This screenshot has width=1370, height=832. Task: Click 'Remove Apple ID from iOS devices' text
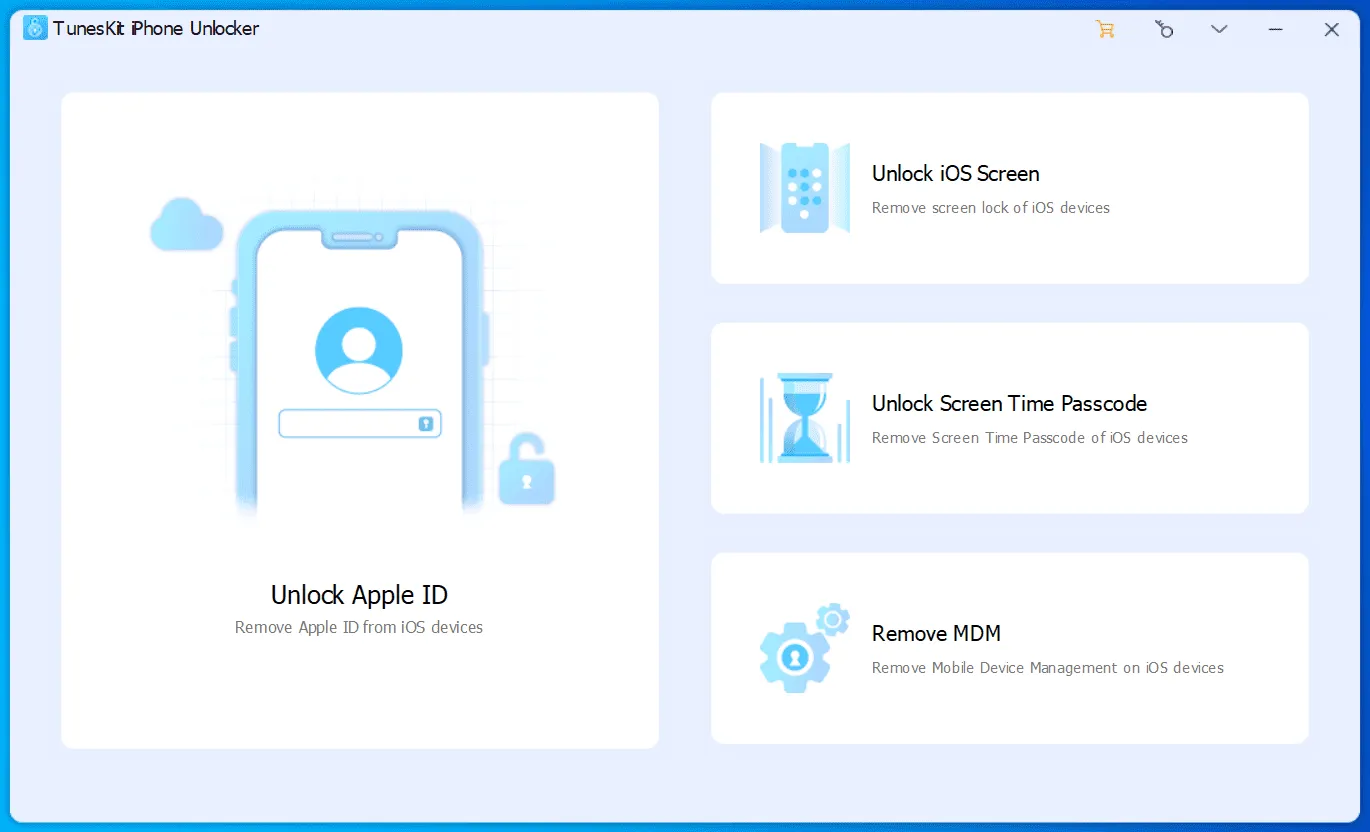[x=359, y=628]
